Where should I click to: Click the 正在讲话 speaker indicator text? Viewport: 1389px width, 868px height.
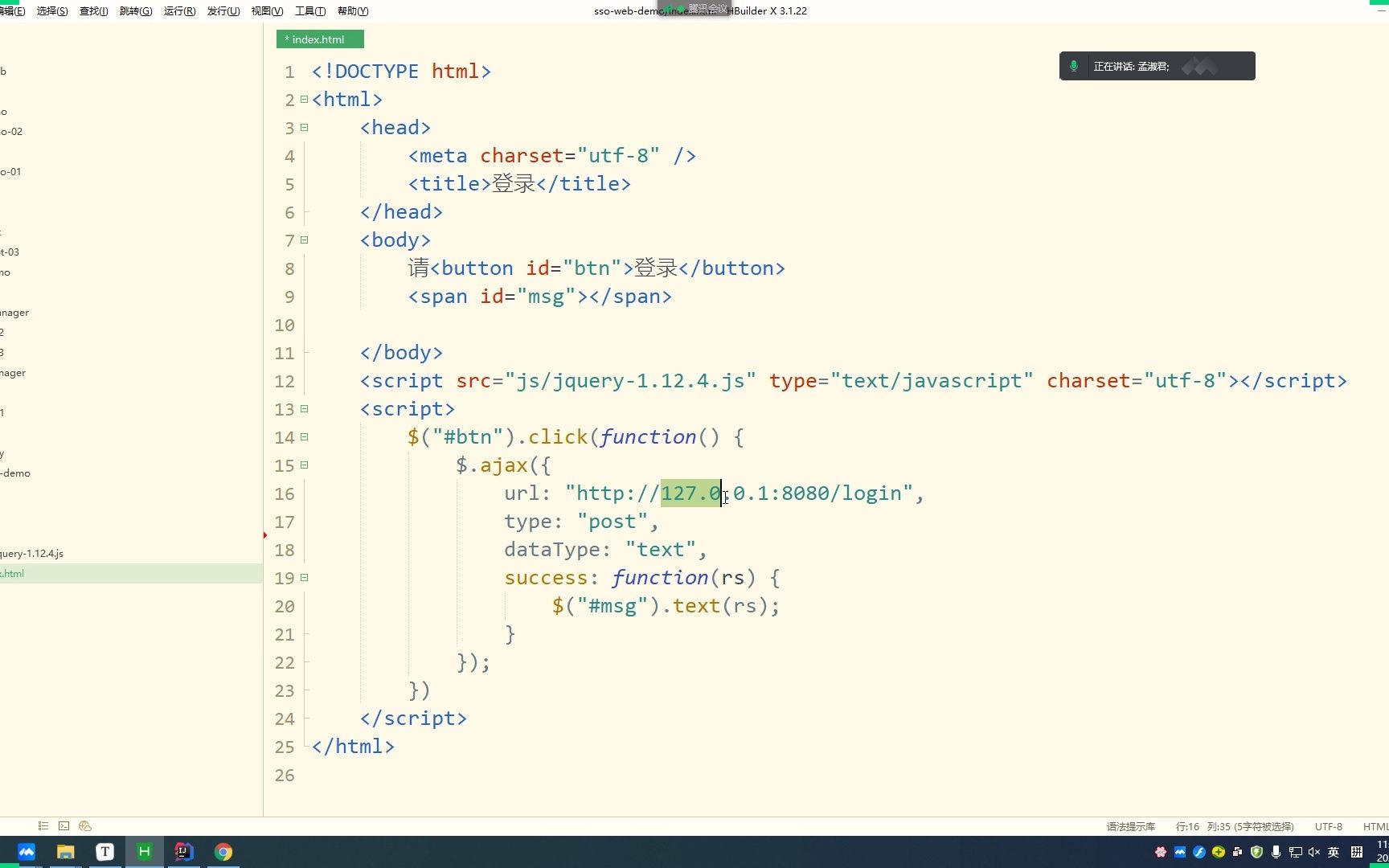pyautogui.click(x=1132, y=67)
